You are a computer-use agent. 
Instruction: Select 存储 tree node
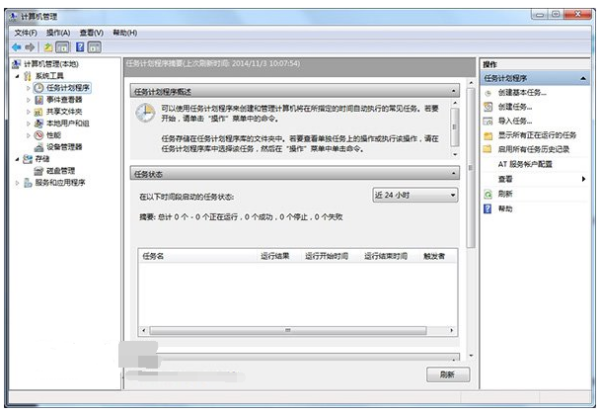42,159
